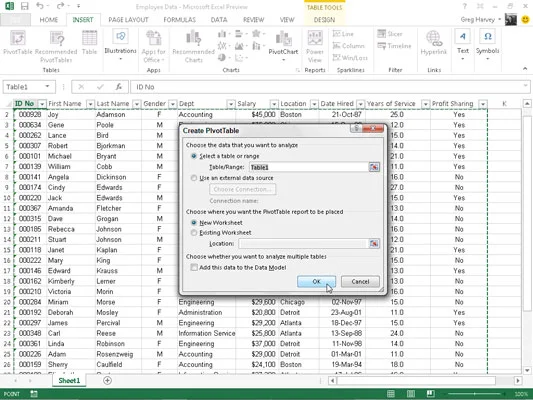Click the Save icon in quick access toolbar
This screenshot has height=400, width=533.
click(x=24, y=6)
